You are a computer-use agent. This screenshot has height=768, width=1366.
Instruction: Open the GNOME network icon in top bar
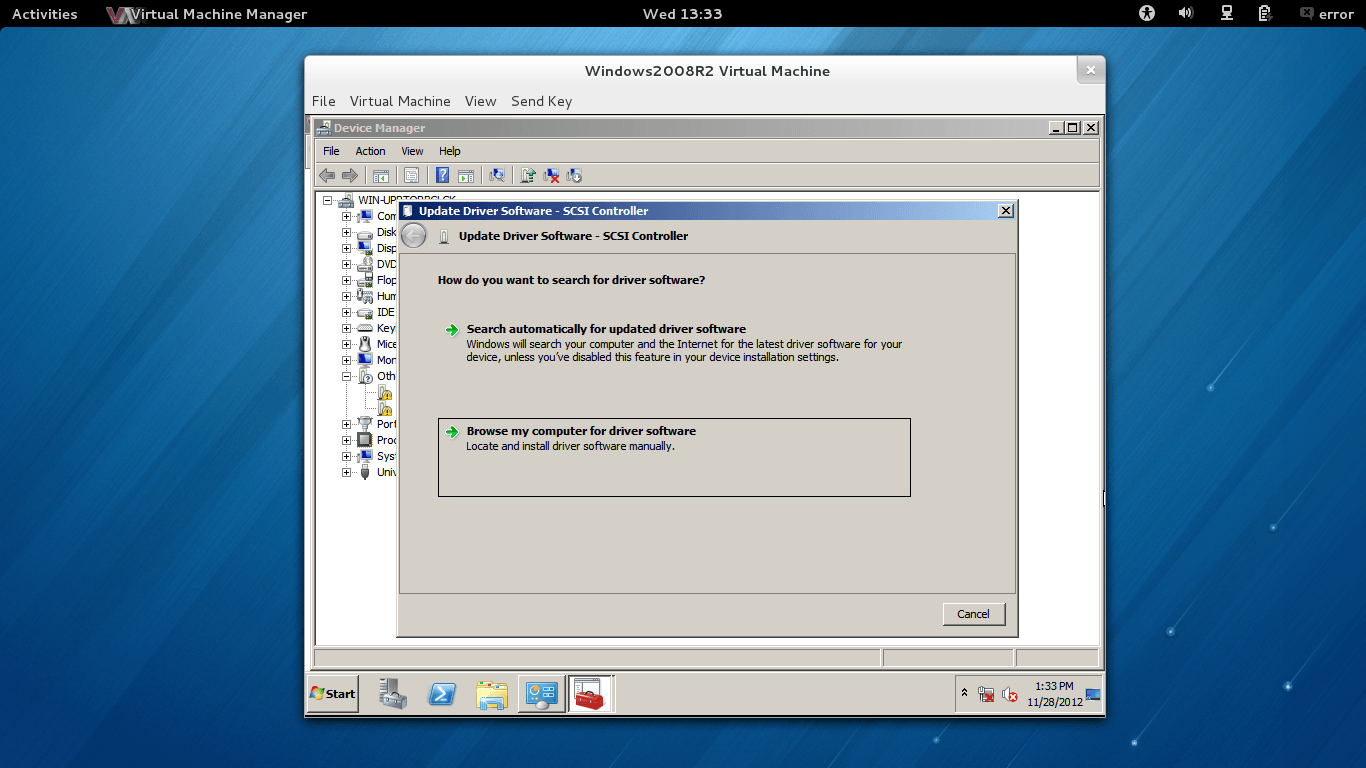[x=1226, y=13]
